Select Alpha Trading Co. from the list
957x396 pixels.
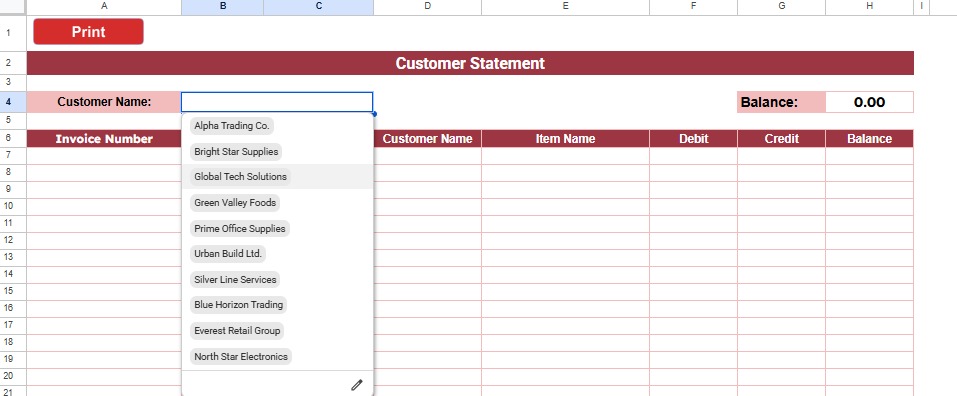[x=232, y=126]
